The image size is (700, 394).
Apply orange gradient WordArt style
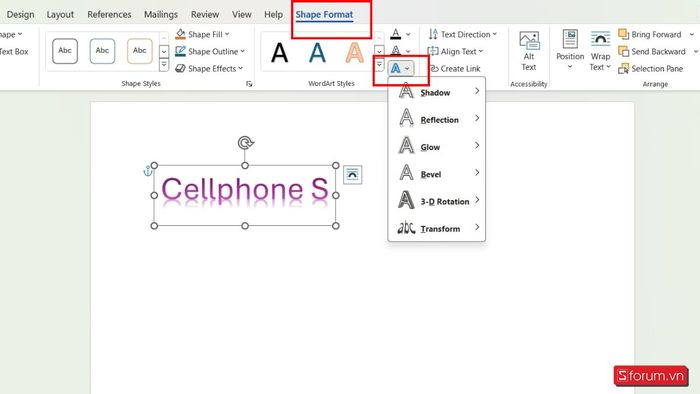tap(354, 53)
